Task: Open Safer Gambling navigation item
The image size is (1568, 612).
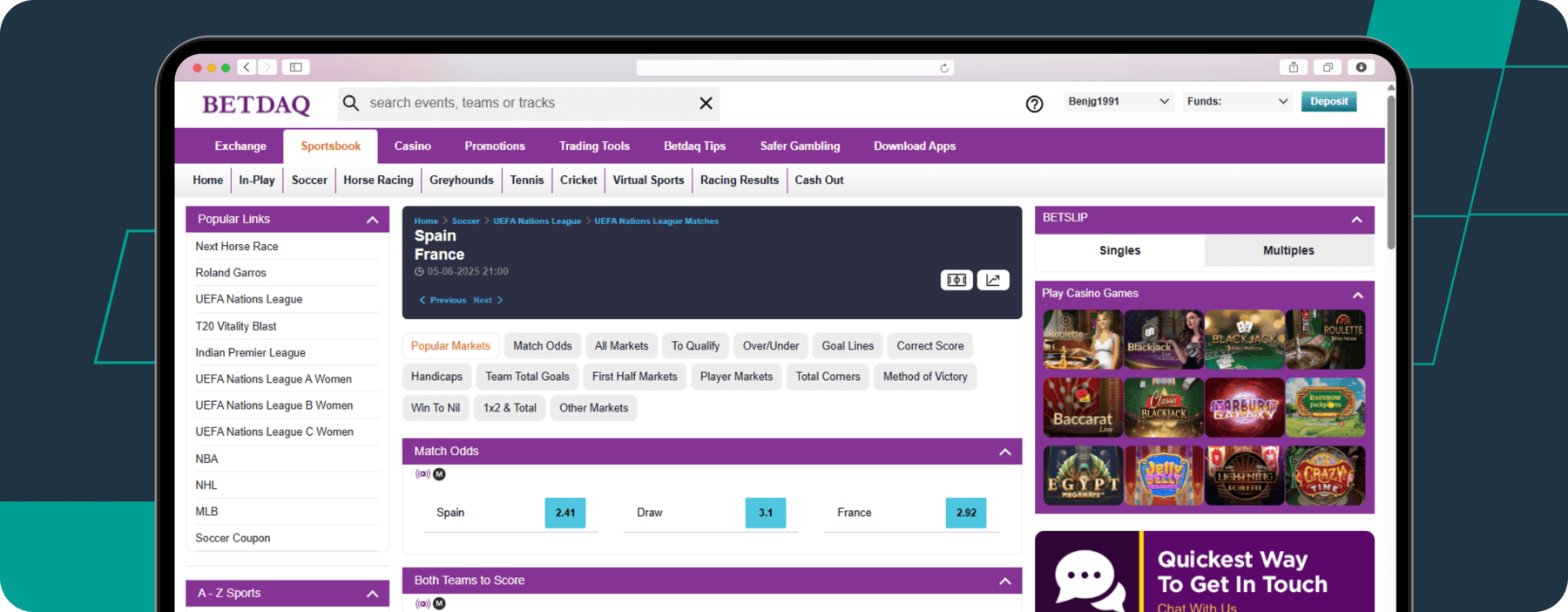Action: coord(800,146)
